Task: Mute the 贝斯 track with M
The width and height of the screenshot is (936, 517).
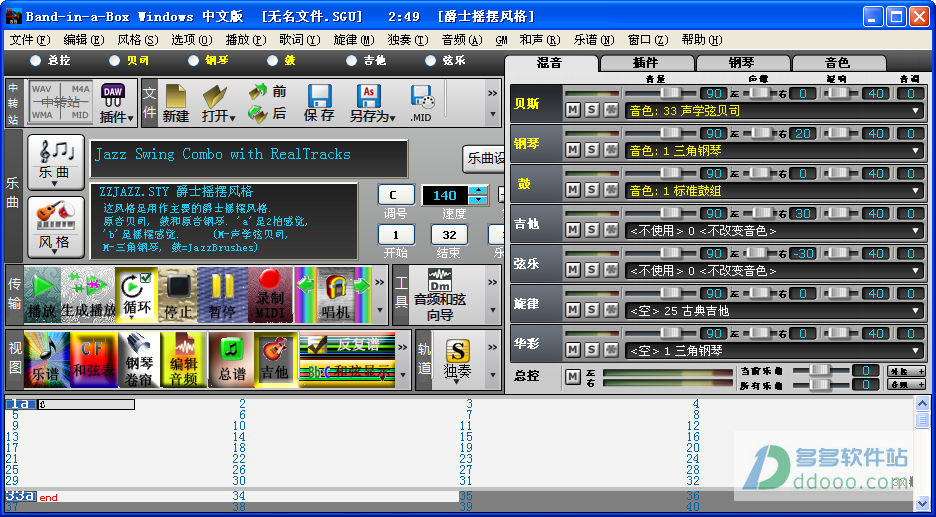Action: pyautogui.click(x=572, y=109)
